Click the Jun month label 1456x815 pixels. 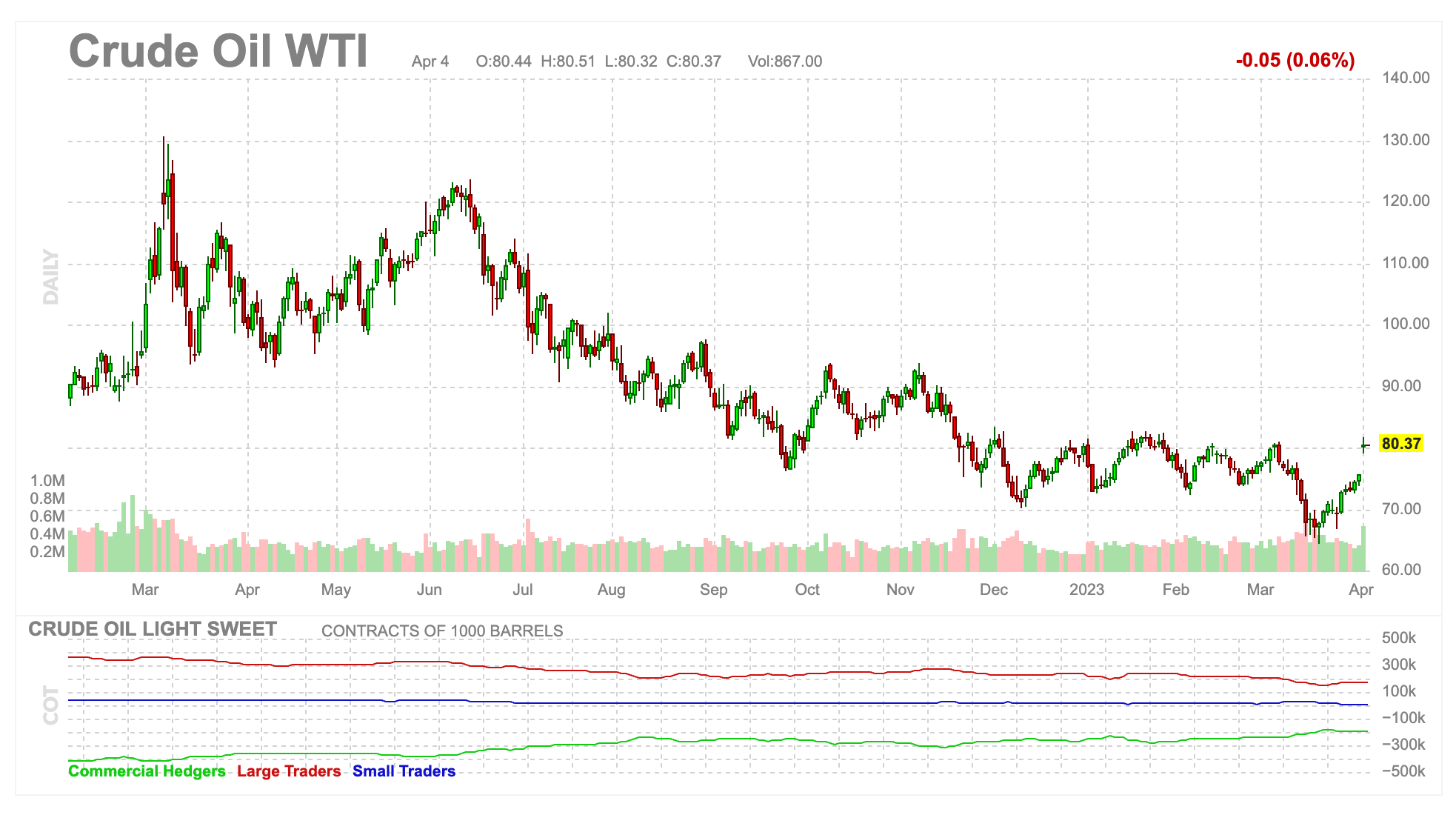point(430,590)
